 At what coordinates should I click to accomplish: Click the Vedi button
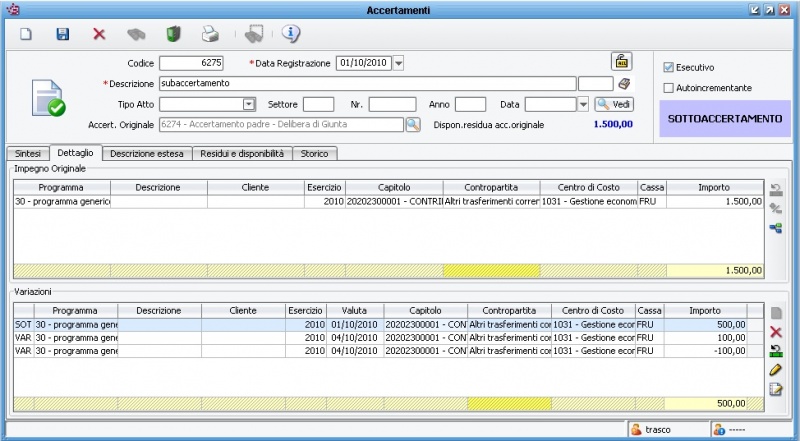614,104
